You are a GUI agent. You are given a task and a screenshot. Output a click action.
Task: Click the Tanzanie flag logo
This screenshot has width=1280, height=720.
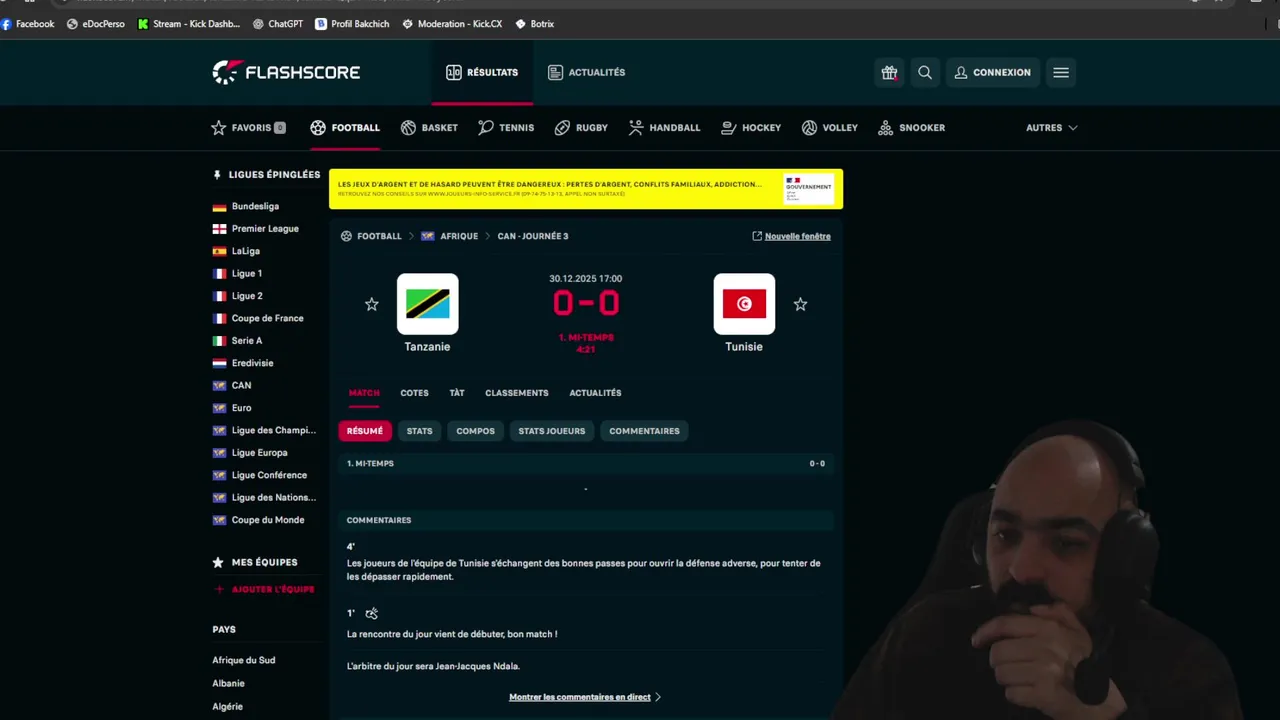pyautogui.click(x=428, y=304)
